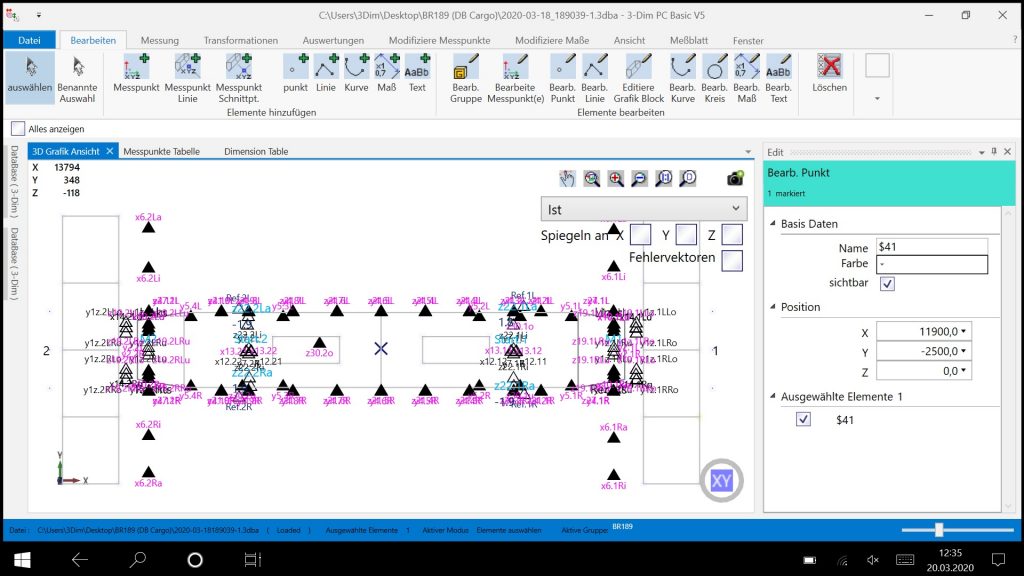This screenshot has width=1024, height=576.
Task: Click the camera snapshot icon
Action: 735,178
